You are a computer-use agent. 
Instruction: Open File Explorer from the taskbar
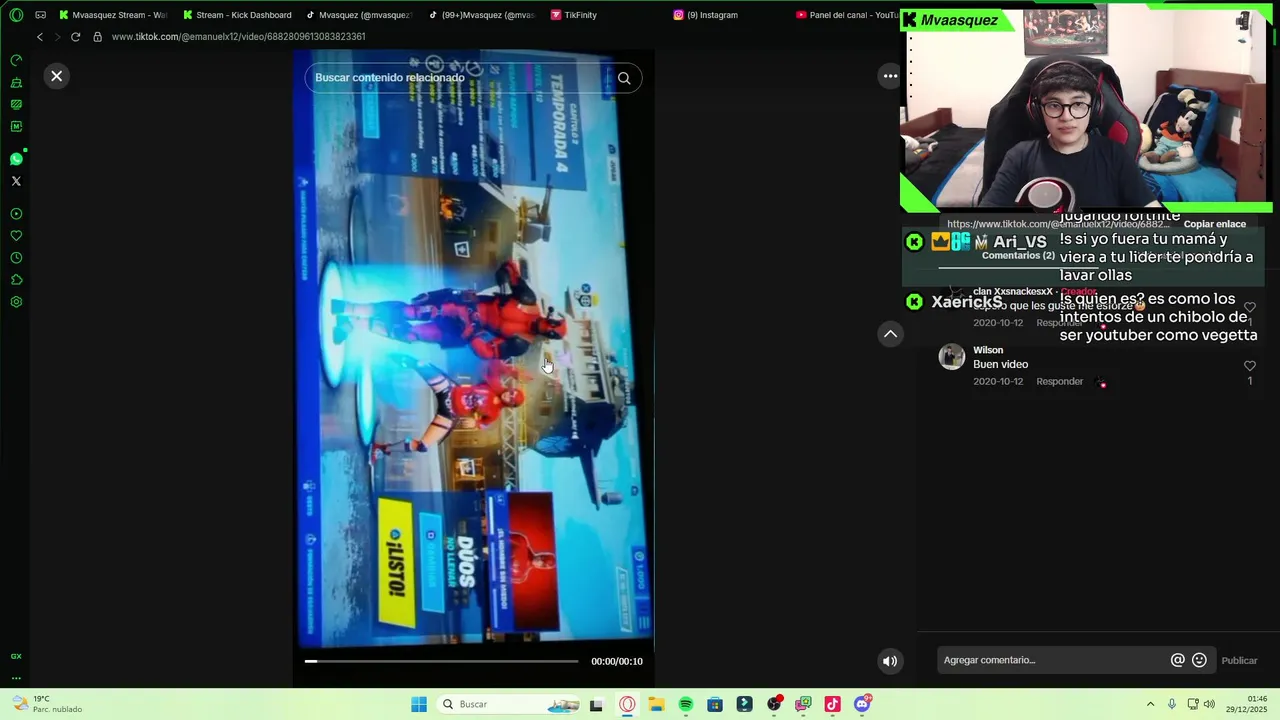point(656,704)
